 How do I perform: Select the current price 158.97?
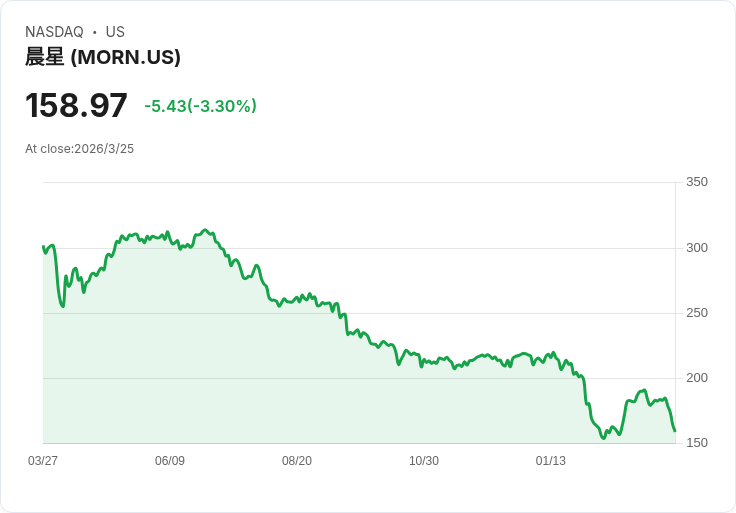[76, 105]
